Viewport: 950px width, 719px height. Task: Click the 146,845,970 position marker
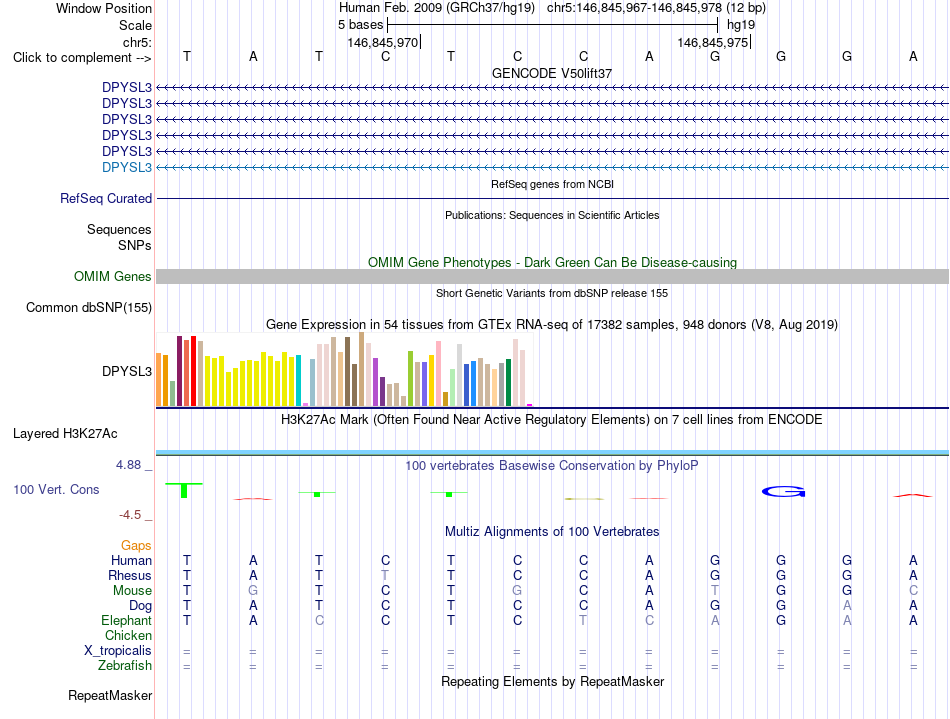click(383, 42)
